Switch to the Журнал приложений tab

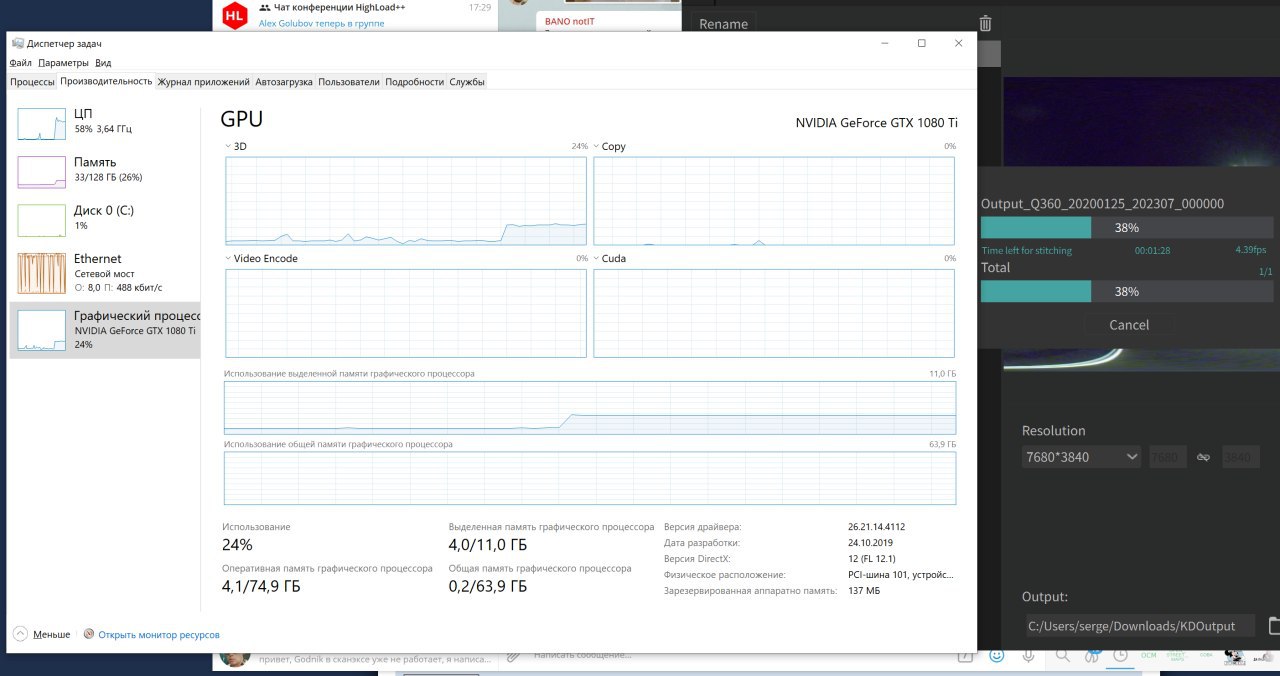203,82
